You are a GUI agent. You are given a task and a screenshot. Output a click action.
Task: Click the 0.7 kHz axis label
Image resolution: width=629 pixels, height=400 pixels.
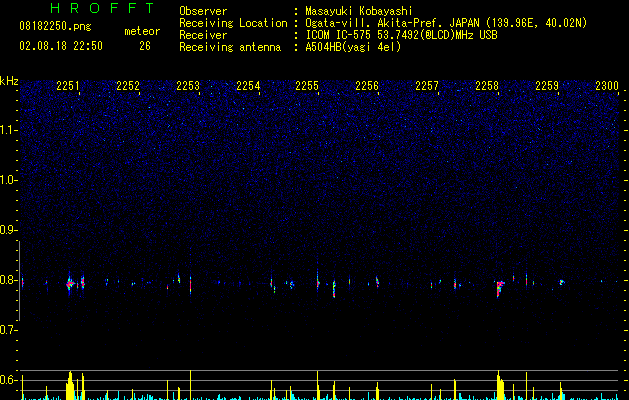point(7,330)
